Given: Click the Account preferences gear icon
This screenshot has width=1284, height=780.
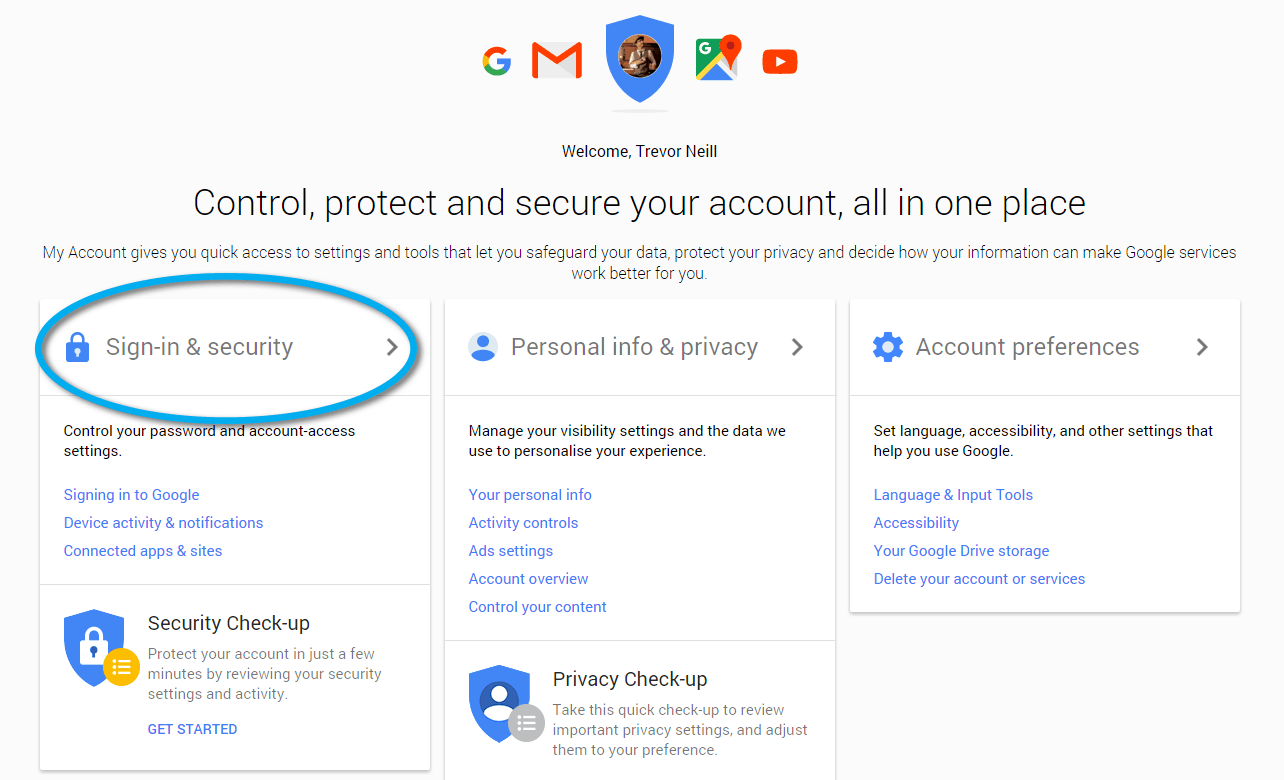Looking at the screenshot, I should 888,347.
